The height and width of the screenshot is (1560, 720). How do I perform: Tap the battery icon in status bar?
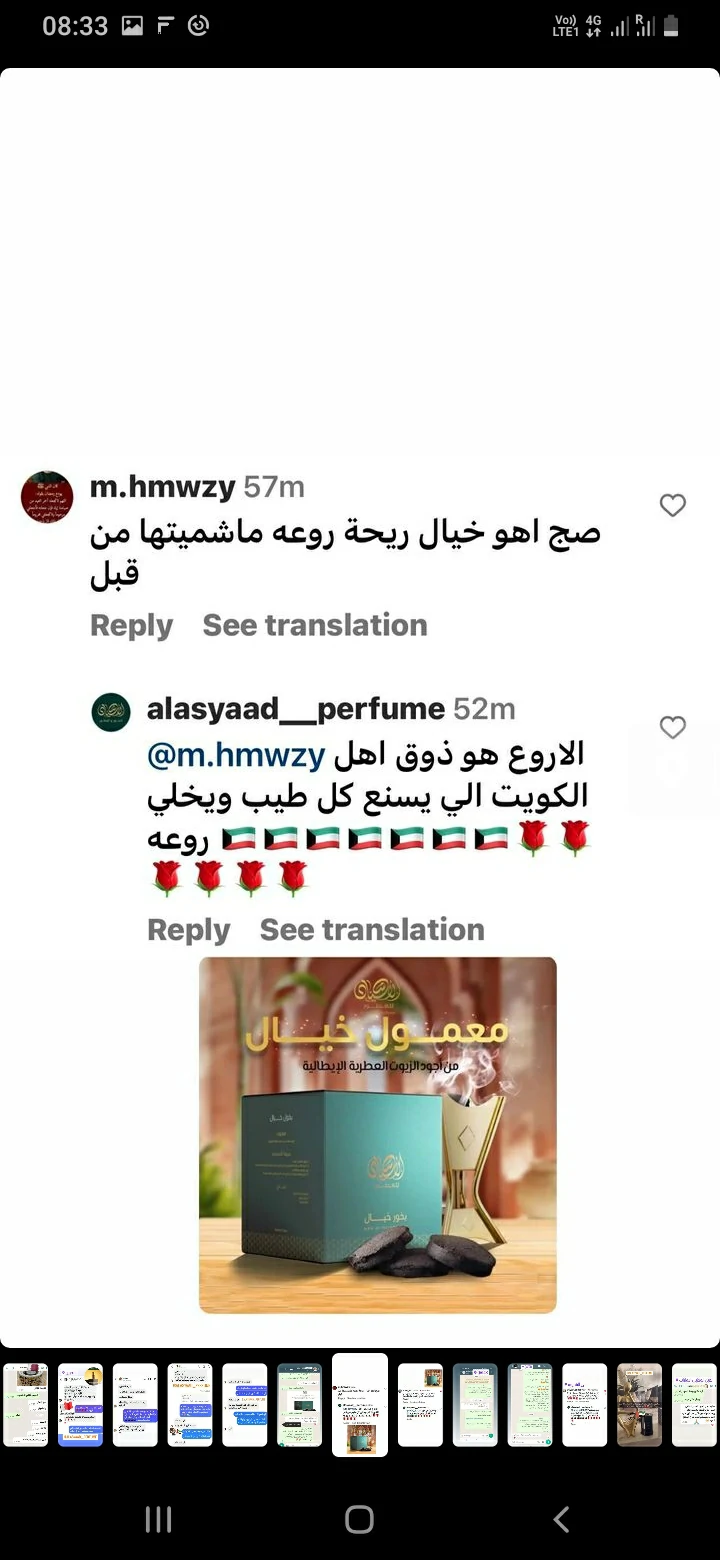[672, 26]
